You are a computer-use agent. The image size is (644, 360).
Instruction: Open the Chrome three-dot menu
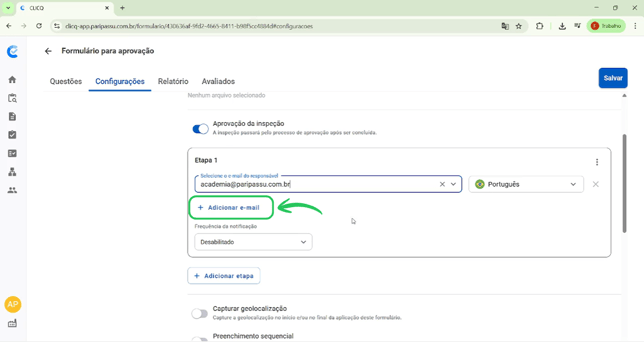[635, 26]
